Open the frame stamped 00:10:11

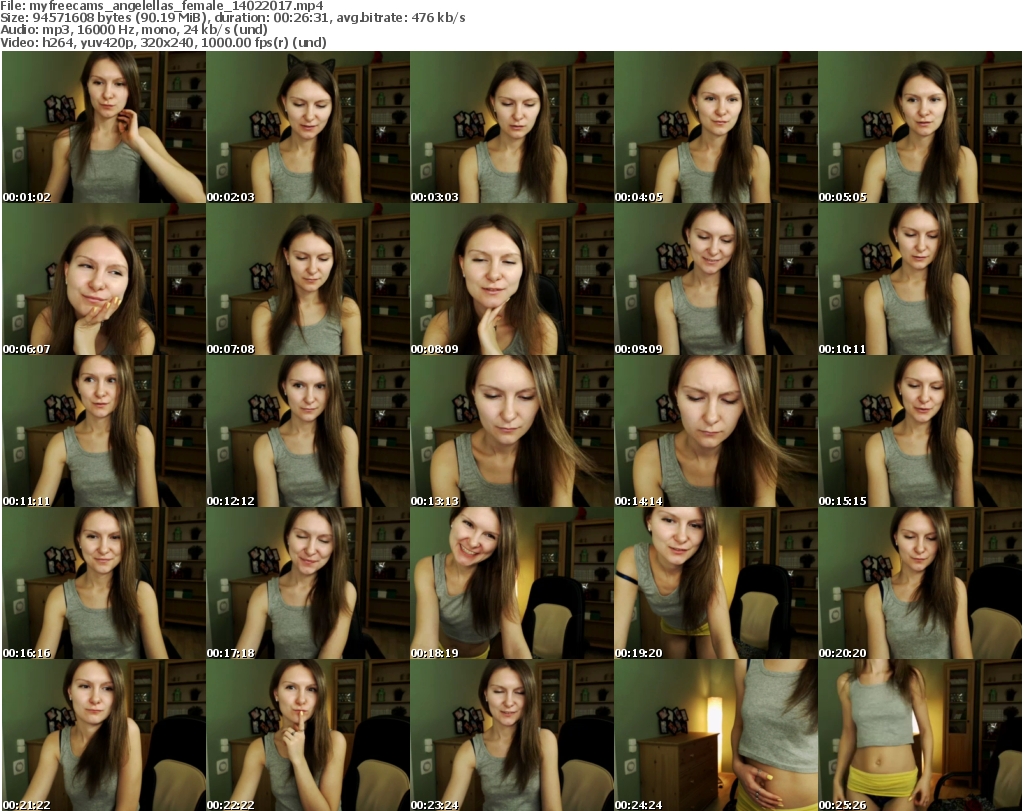(x=920, y=279)
